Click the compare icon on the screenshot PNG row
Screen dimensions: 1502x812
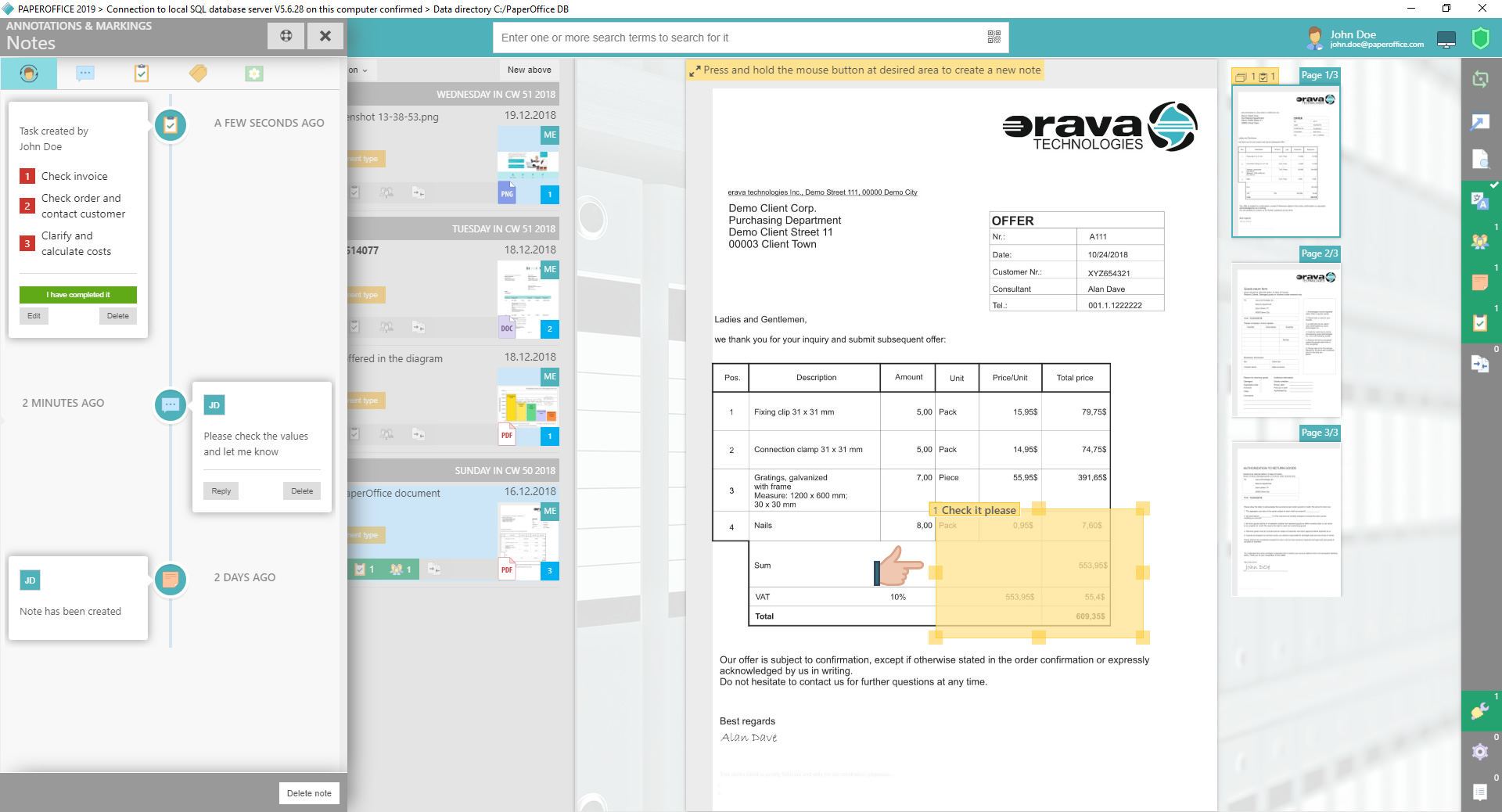419,192
